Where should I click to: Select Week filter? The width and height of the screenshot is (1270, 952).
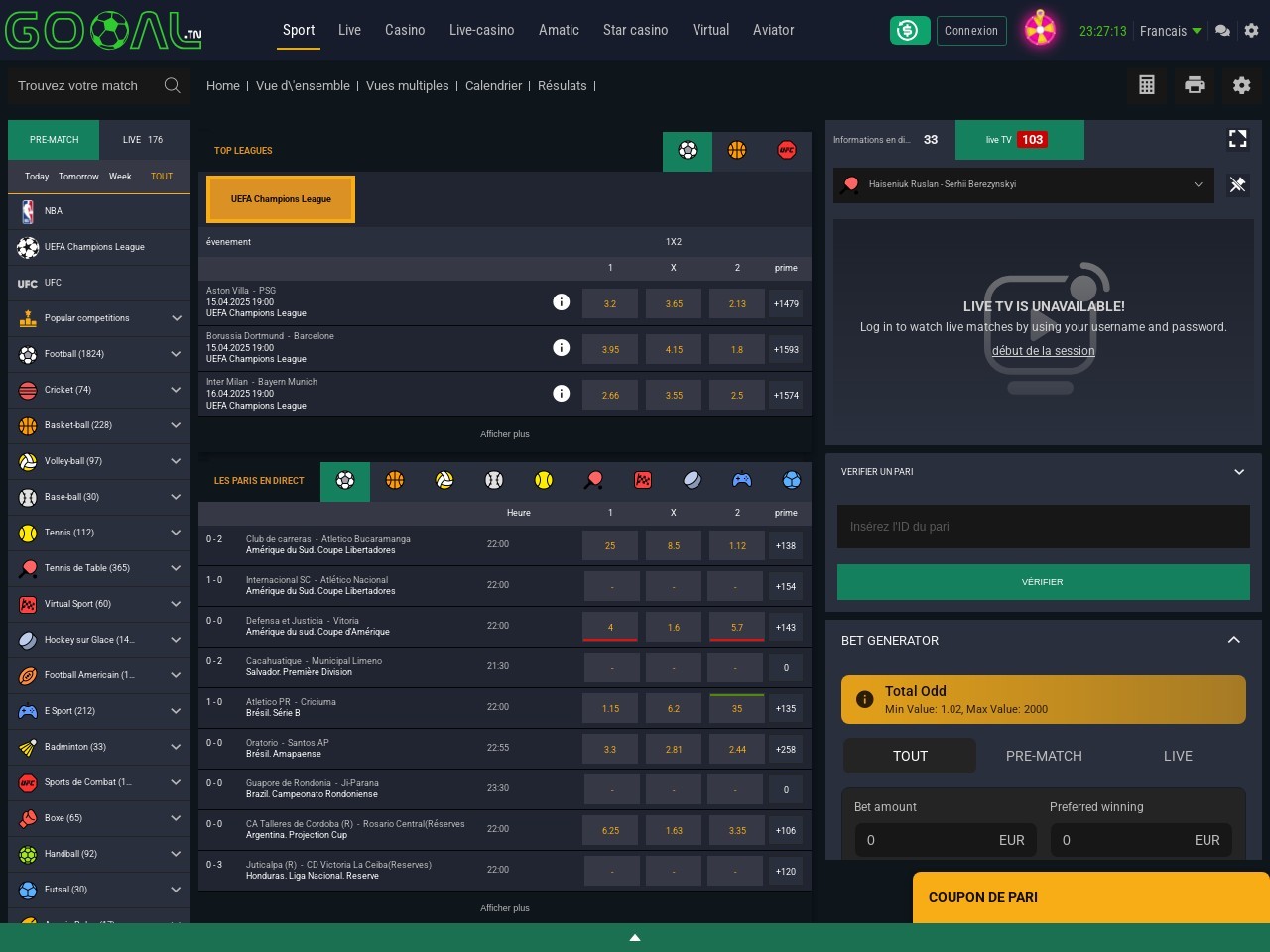[x=120, y=177]
